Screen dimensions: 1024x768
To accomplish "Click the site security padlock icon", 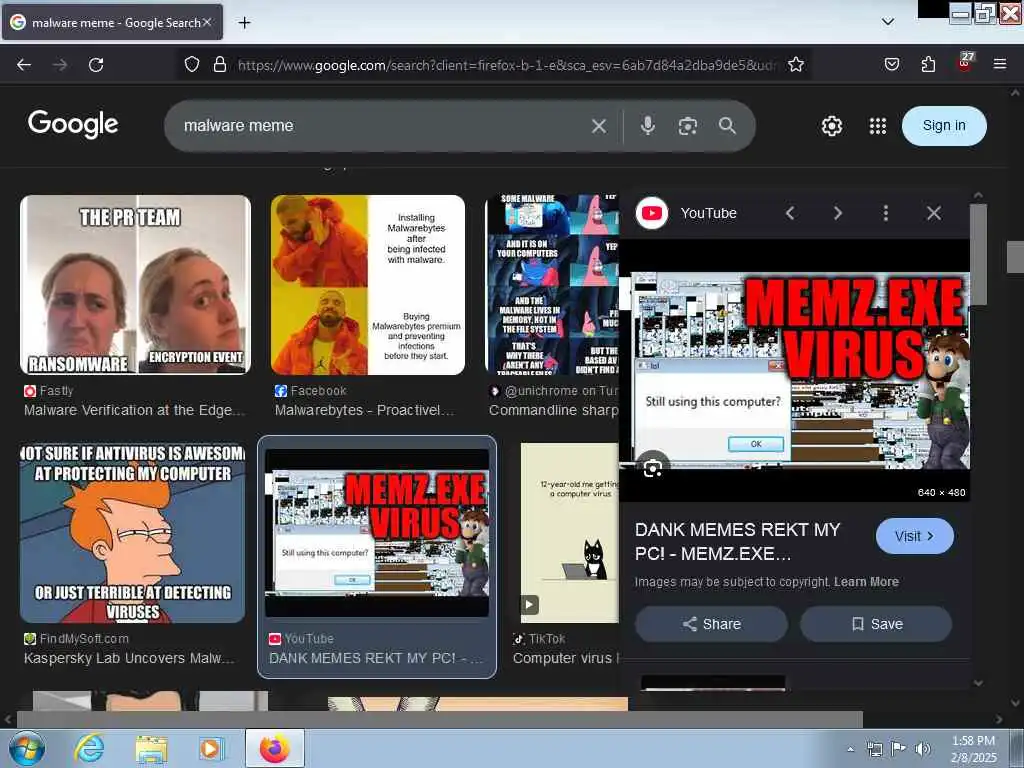I will (220, 65).
